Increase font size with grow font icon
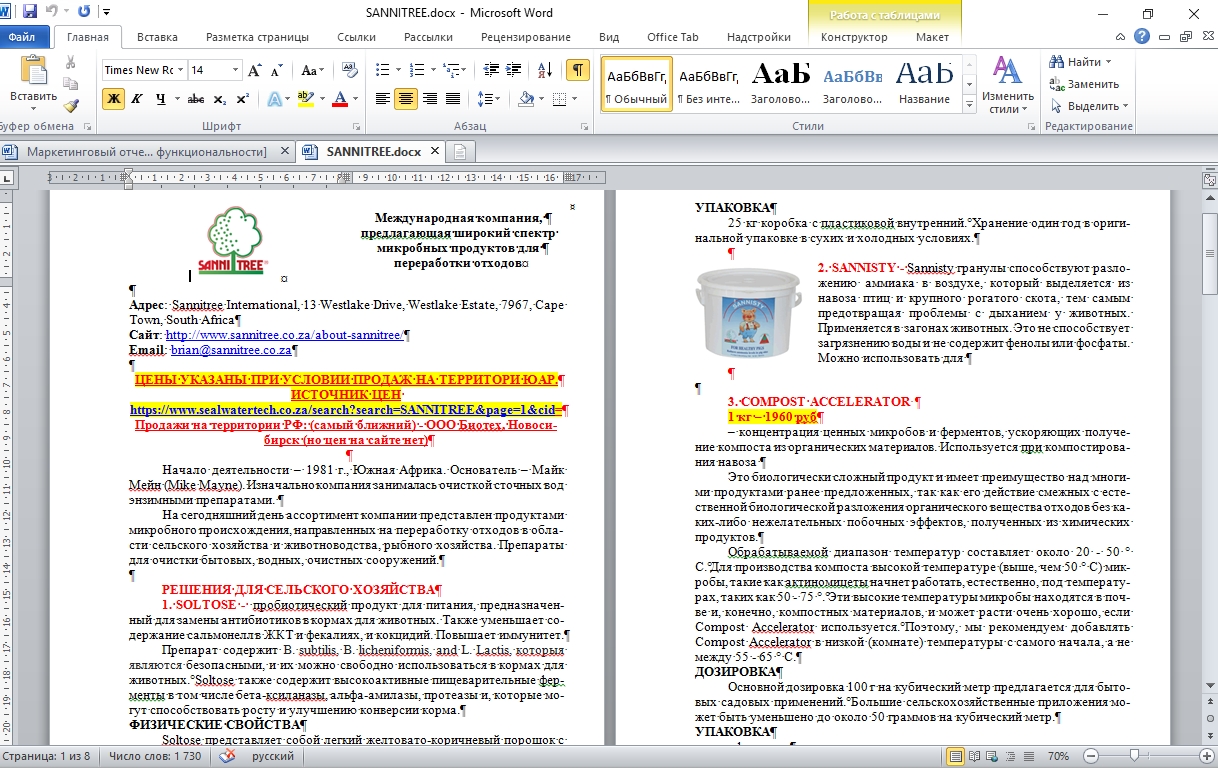Image resolution: width=1218 pixels, height=768 pixels. [254, 70]
